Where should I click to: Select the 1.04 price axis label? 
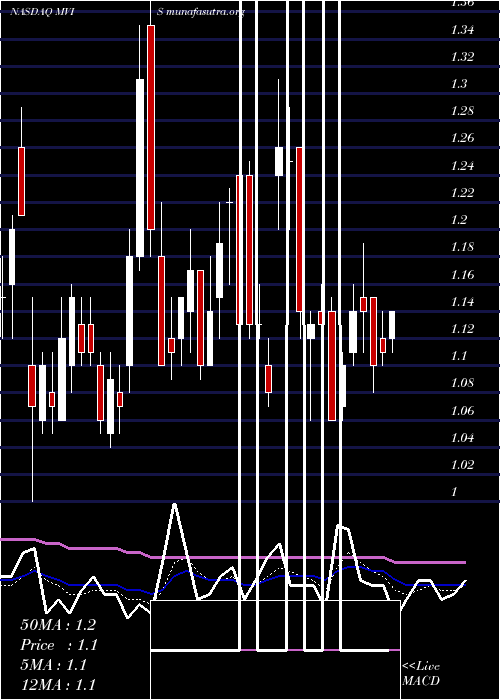click(462, 438)
